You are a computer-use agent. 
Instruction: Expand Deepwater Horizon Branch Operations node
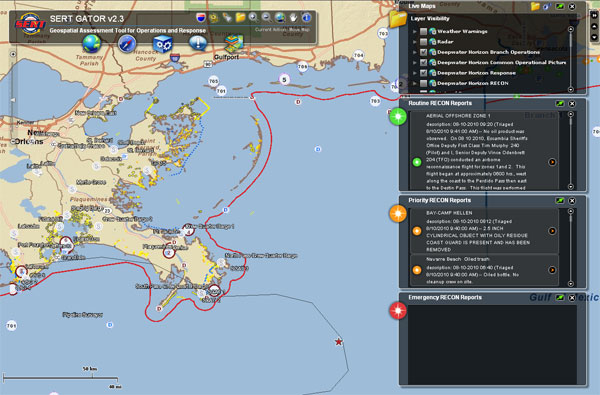coord(414,52)
